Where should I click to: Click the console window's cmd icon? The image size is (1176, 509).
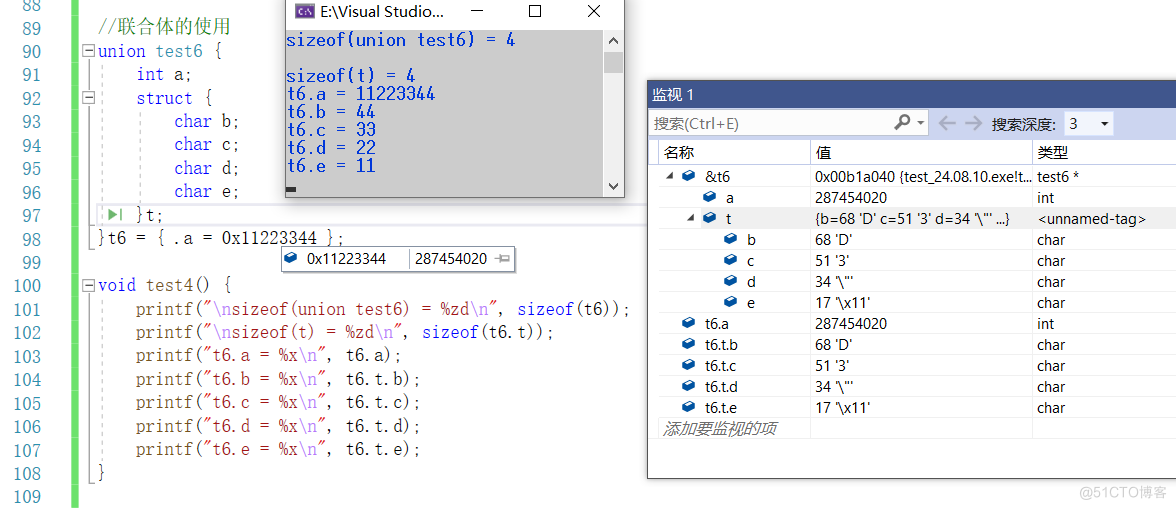pos(302,12)
